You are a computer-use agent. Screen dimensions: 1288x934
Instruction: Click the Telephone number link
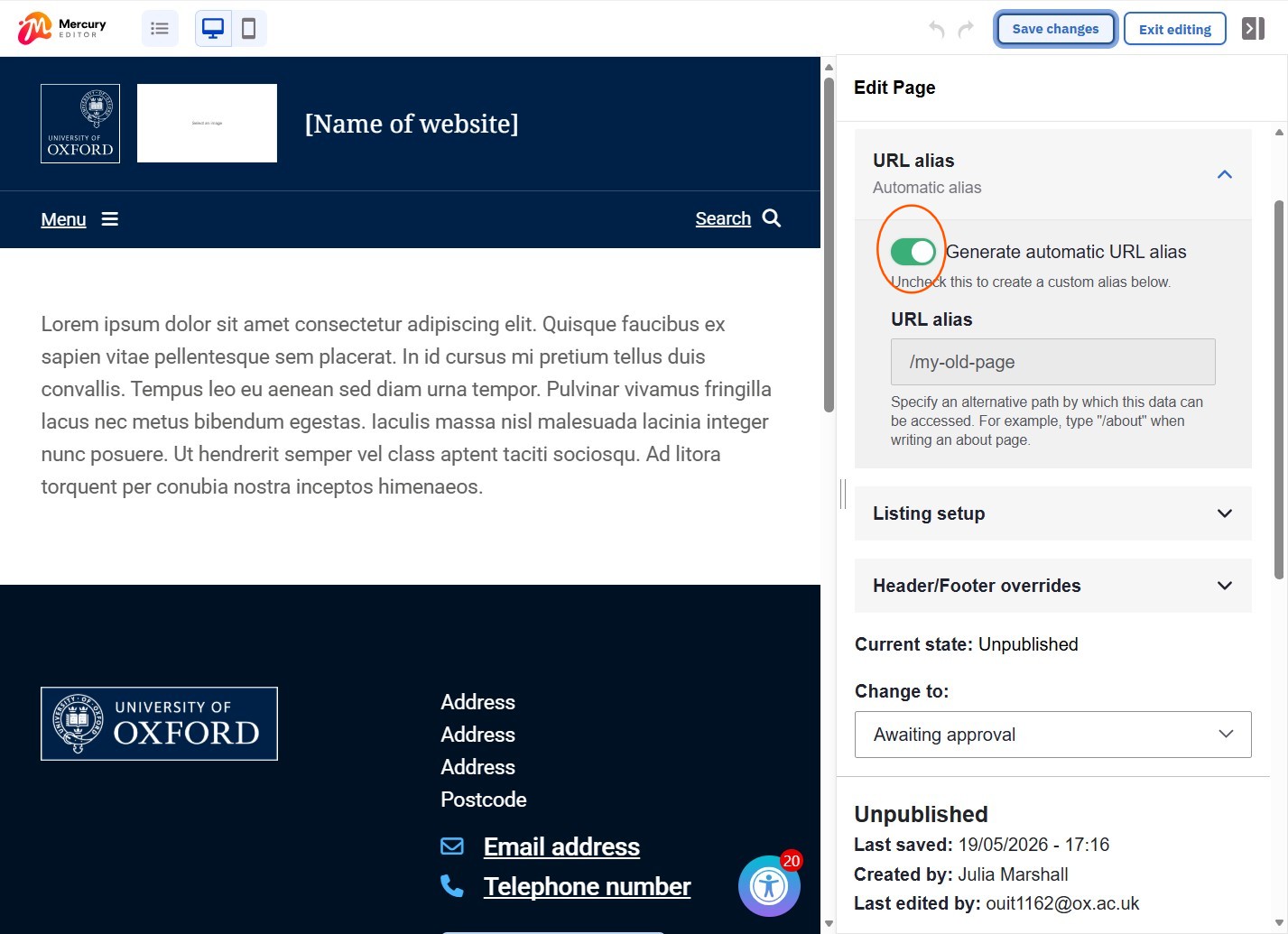(x=587, y=886)
